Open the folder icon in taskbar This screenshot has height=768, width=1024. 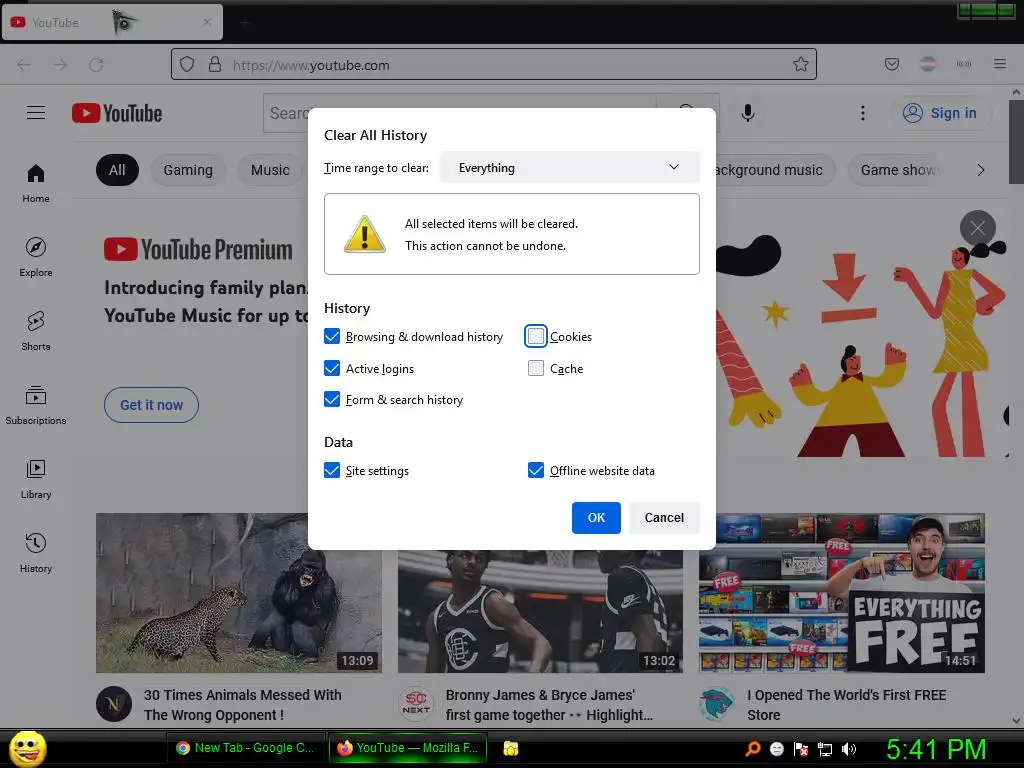point(511,748)
